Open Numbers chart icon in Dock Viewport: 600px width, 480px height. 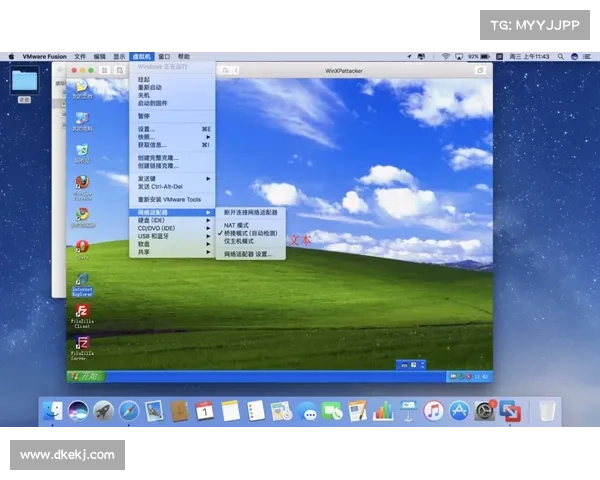pyautogui.click(x=383, y=411)
